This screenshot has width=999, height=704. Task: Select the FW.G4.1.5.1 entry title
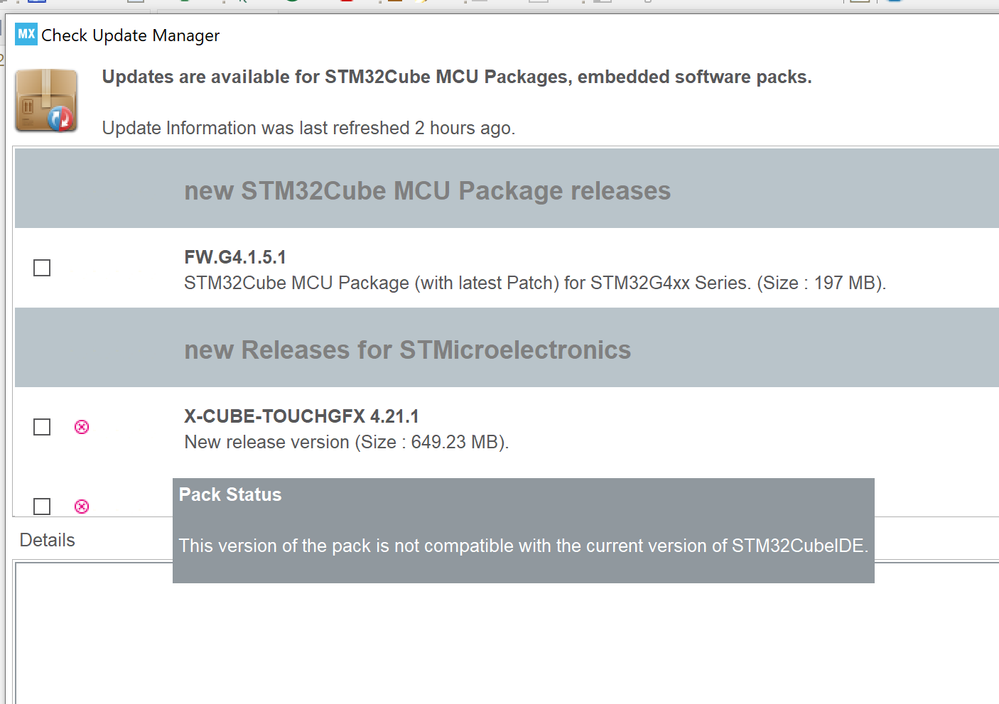point(235,257)
